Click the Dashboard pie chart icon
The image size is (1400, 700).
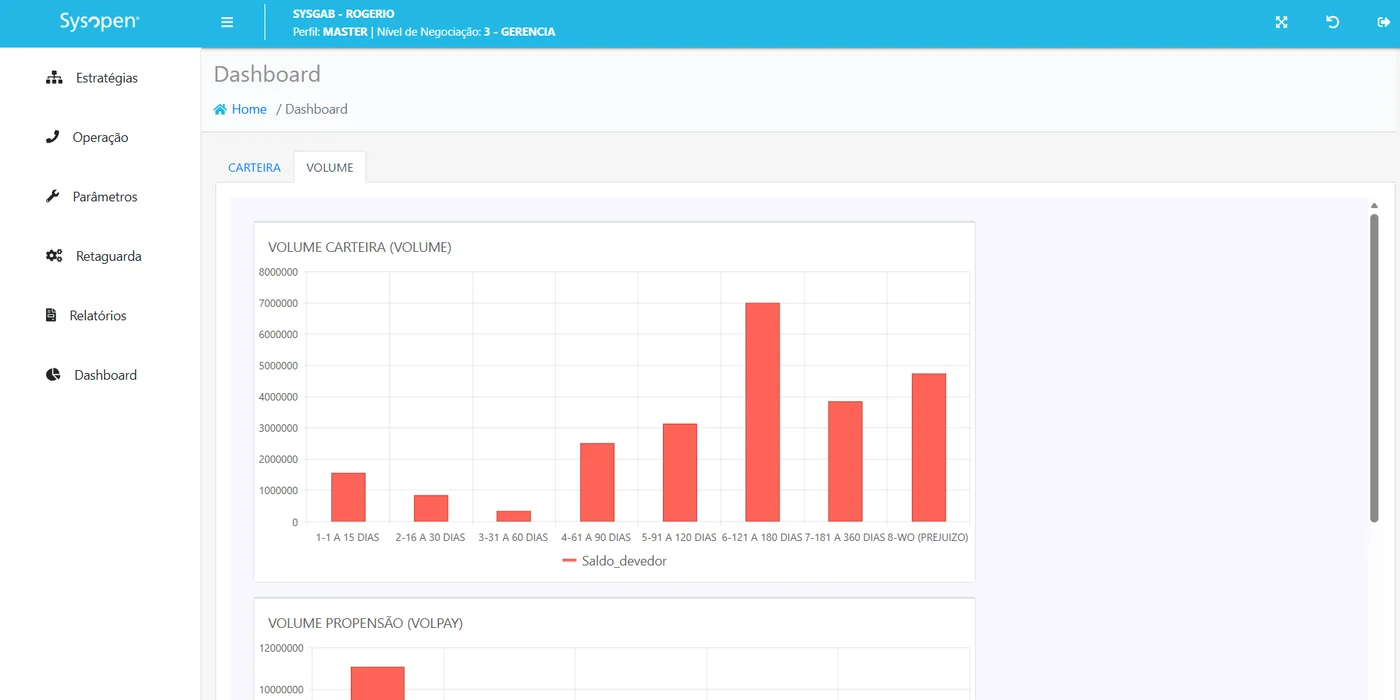(x=53, y=375)
